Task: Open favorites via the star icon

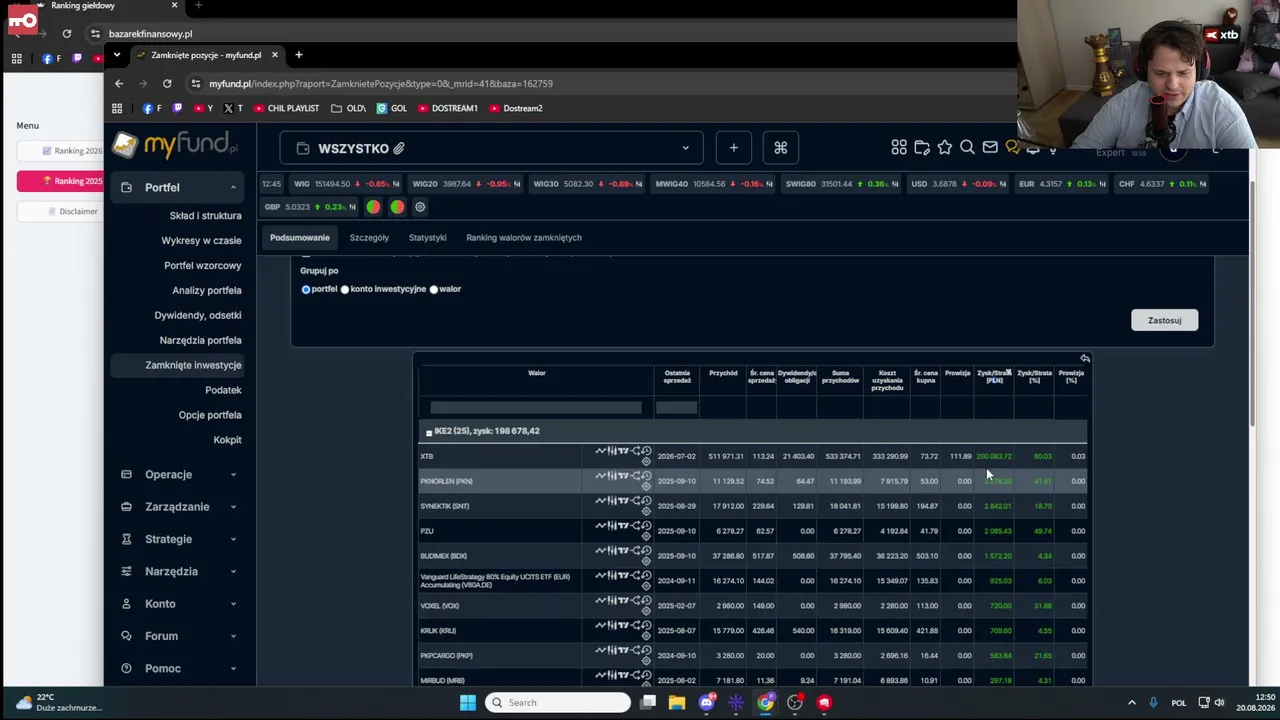Action: pos(944,148)
